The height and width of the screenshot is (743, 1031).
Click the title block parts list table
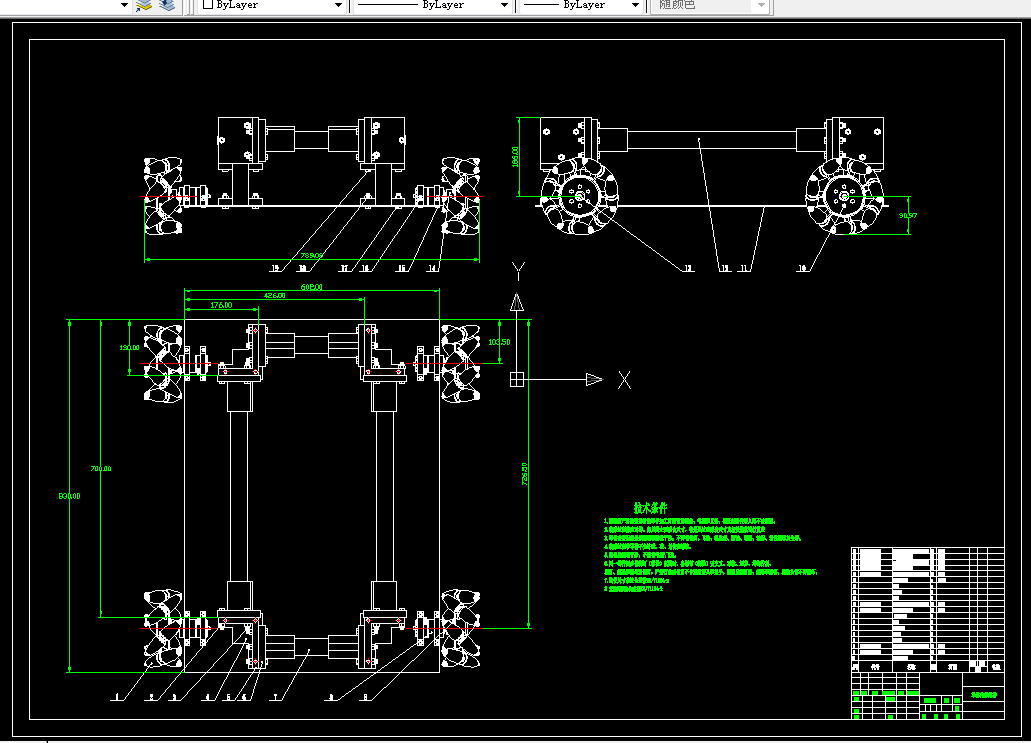coord(928,610)
